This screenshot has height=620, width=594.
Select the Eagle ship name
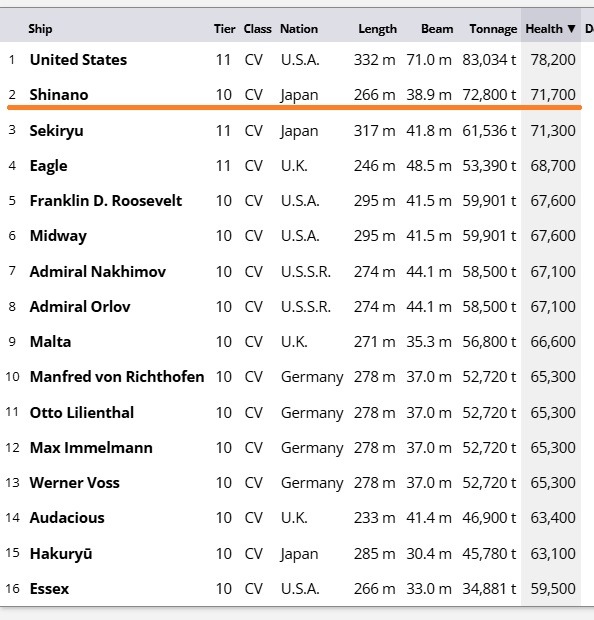(x=48, y=166)
